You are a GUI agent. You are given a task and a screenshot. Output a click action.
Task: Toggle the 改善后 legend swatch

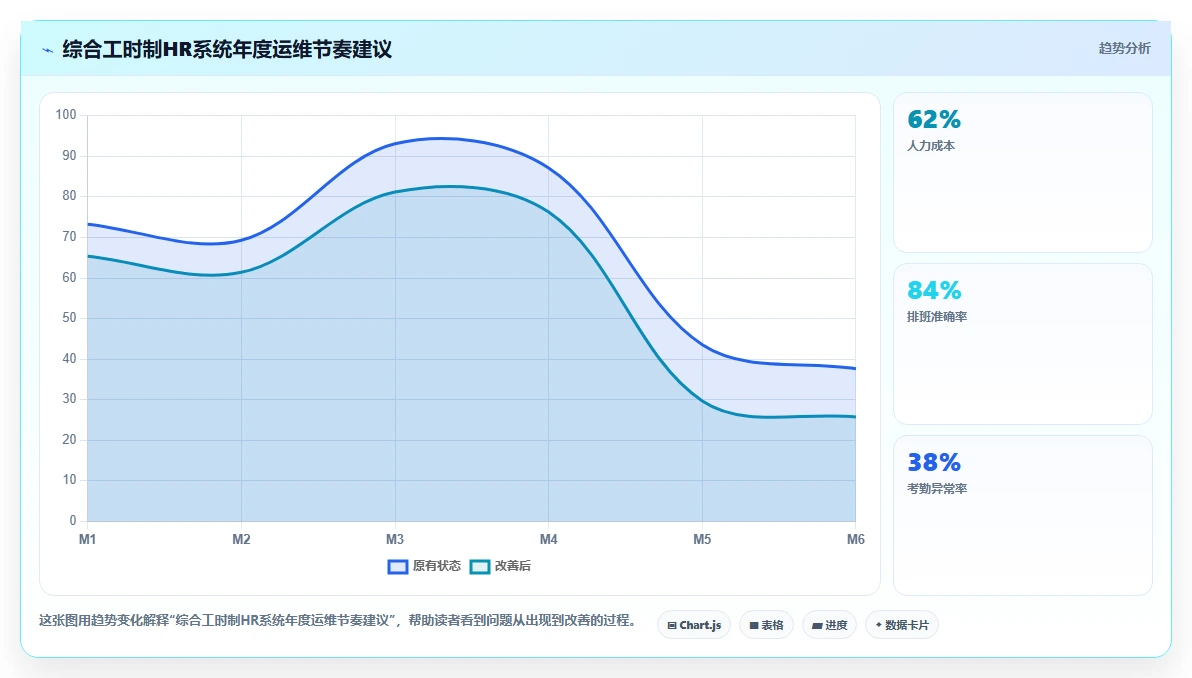[480, 566]
